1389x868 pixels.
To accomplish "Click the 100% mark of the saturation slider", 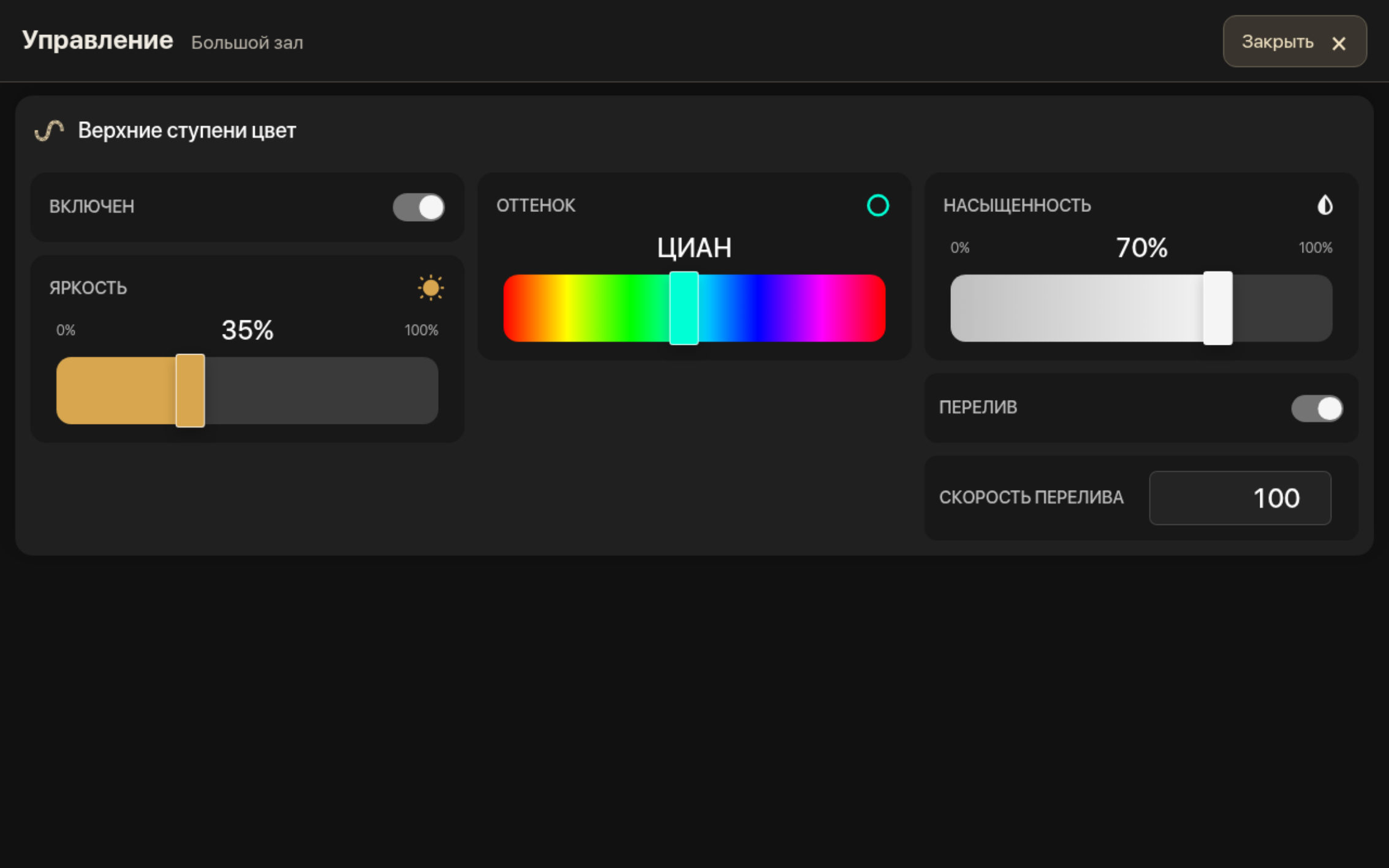I will tap(1315, 248).
